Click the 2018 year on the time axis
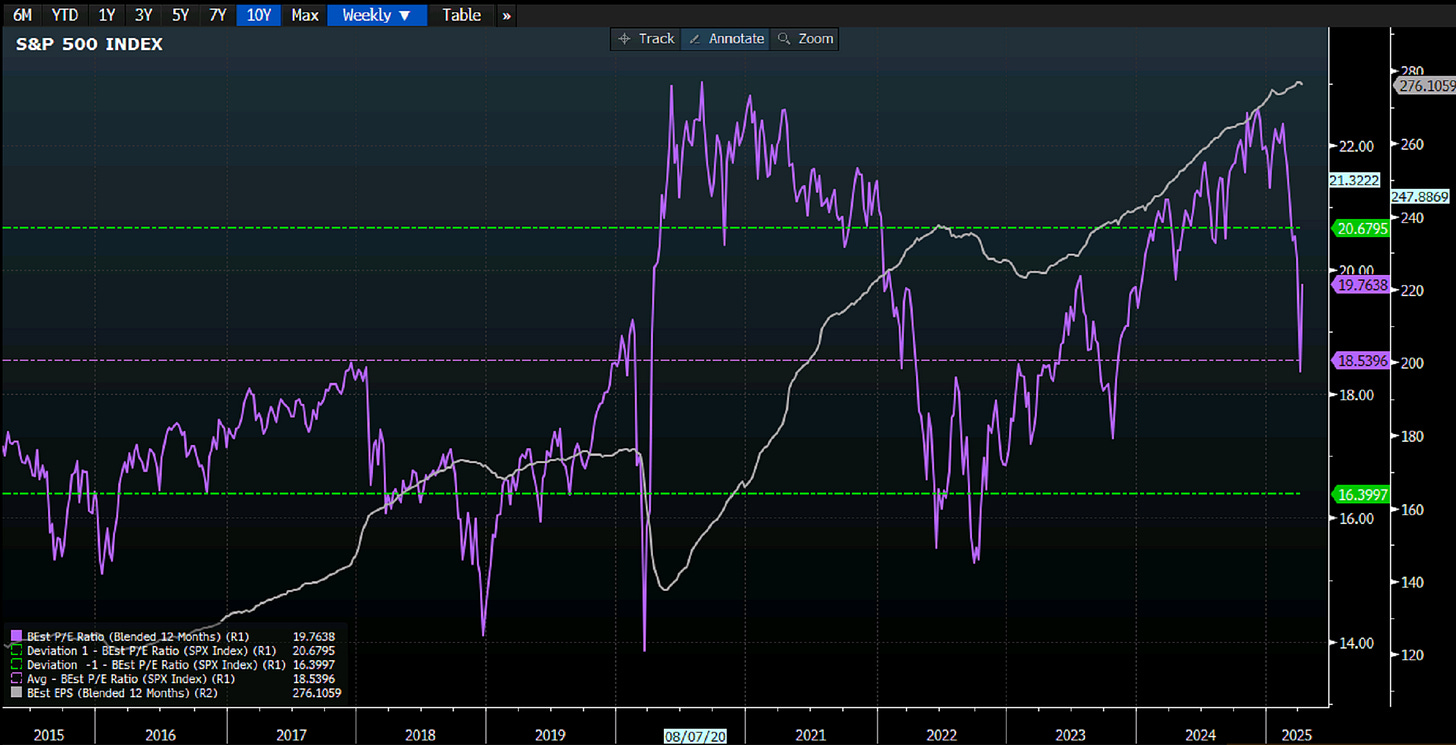1456x745 pixels. pyautogui.click(x=421, y=735)
